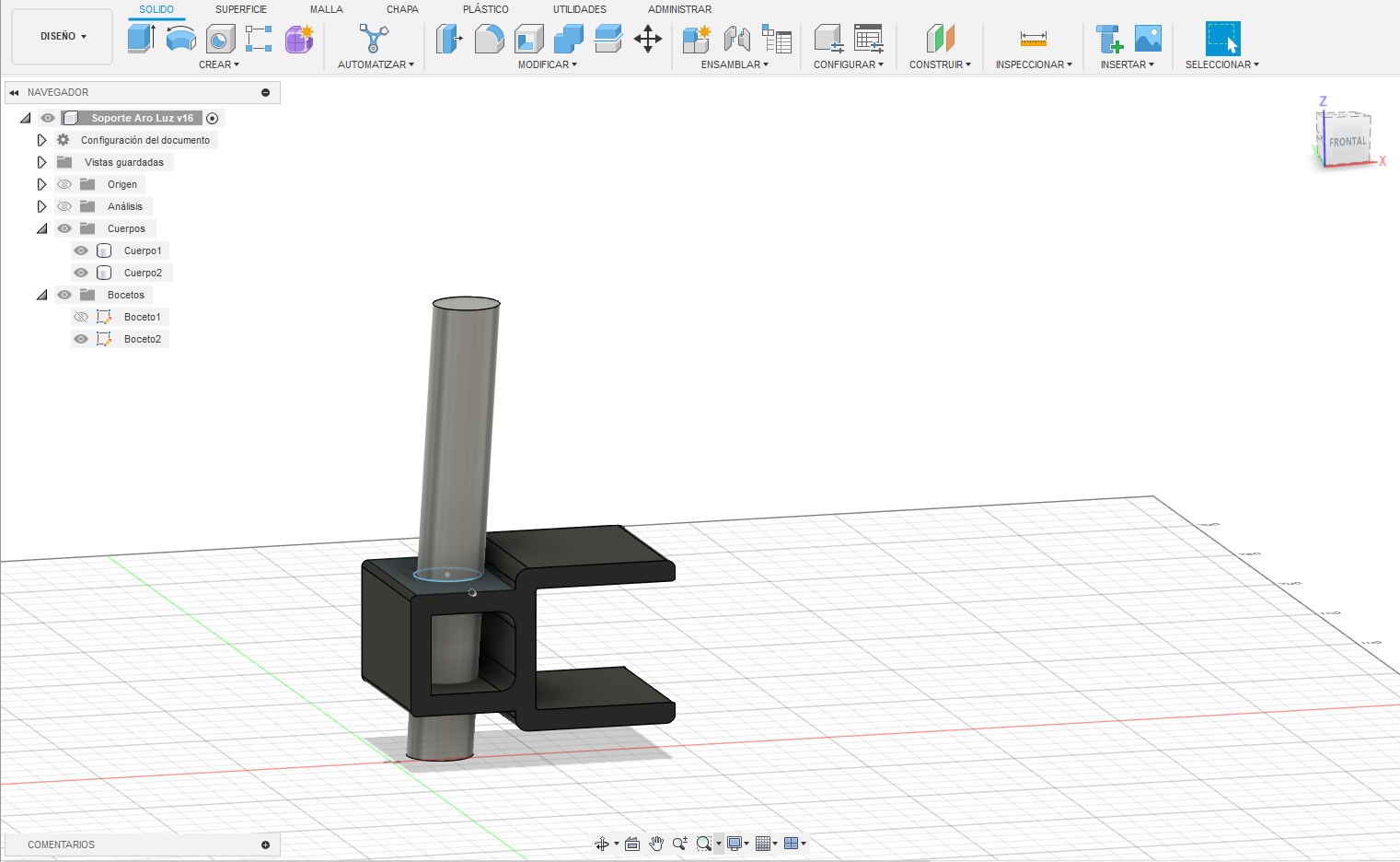Click the Joint icon in Ensamblar
Image resolution: width=1400 pixels, height=862 pixels.
(736, 39)
